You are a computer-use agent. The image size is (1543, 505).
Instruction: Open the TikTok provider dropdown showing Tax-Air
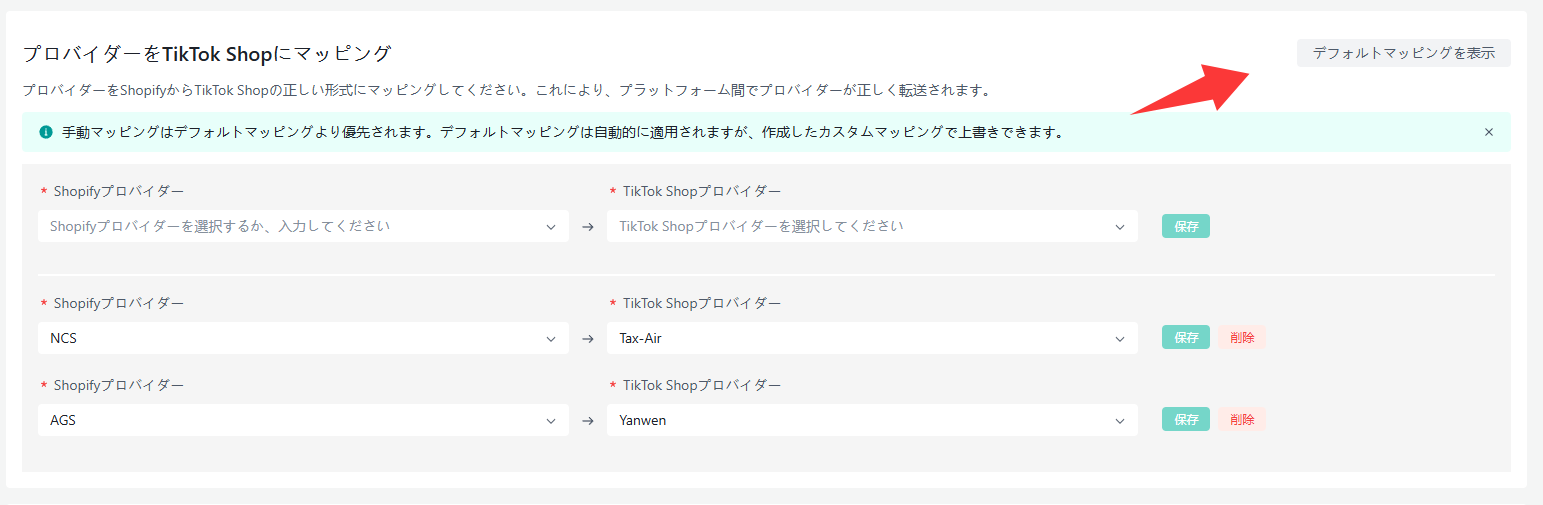point(860,338)
